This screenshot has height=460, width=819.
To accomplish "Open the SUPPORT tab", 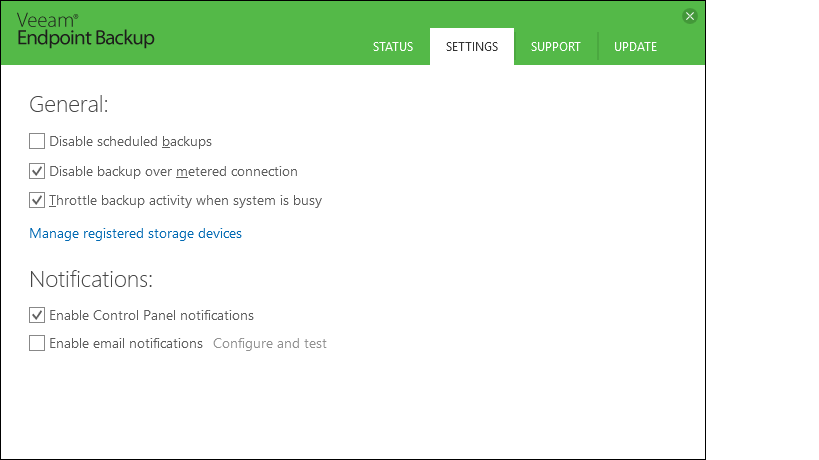I will point(556,47).
